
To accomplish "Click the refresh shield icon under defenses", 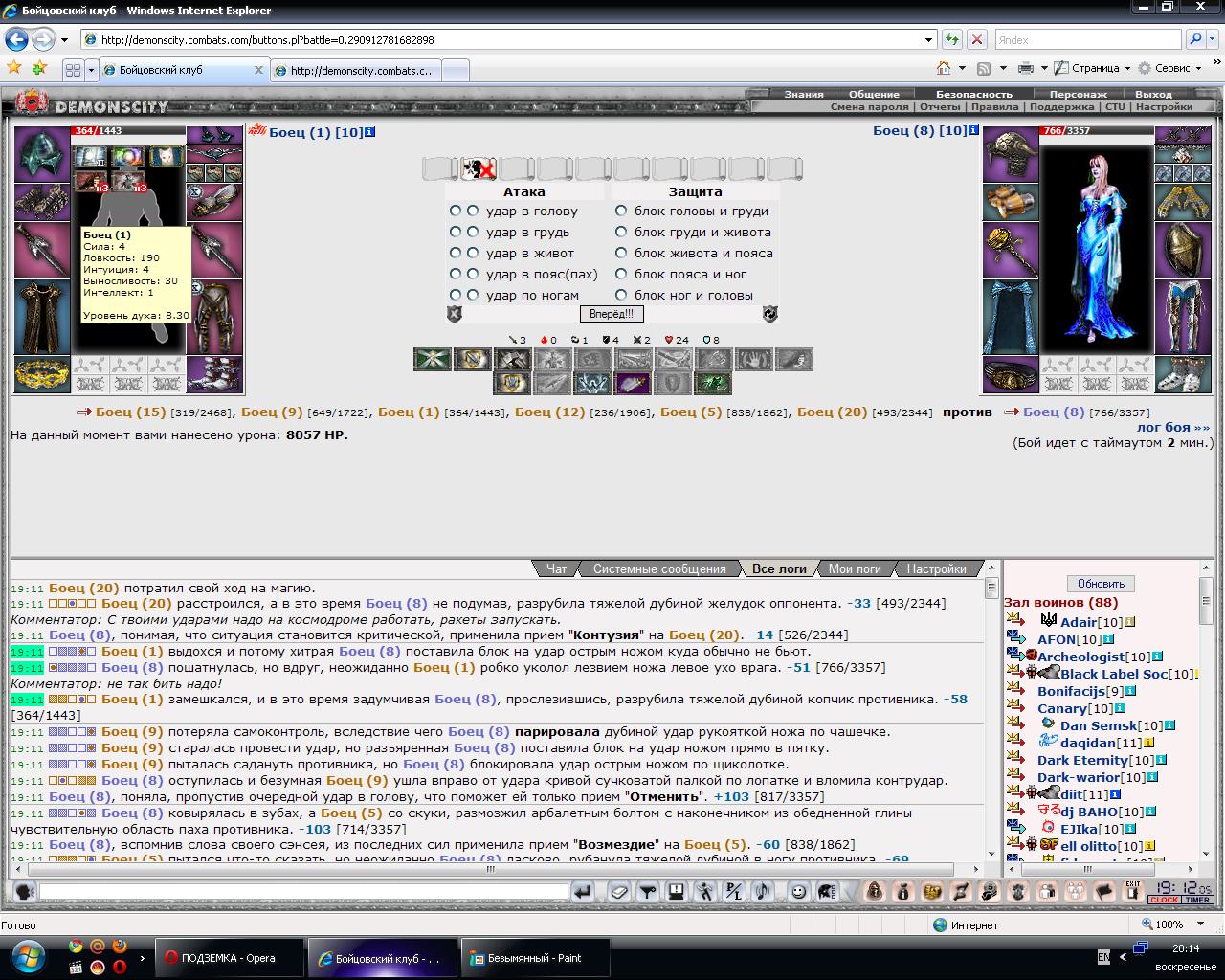I will [769, 314].
